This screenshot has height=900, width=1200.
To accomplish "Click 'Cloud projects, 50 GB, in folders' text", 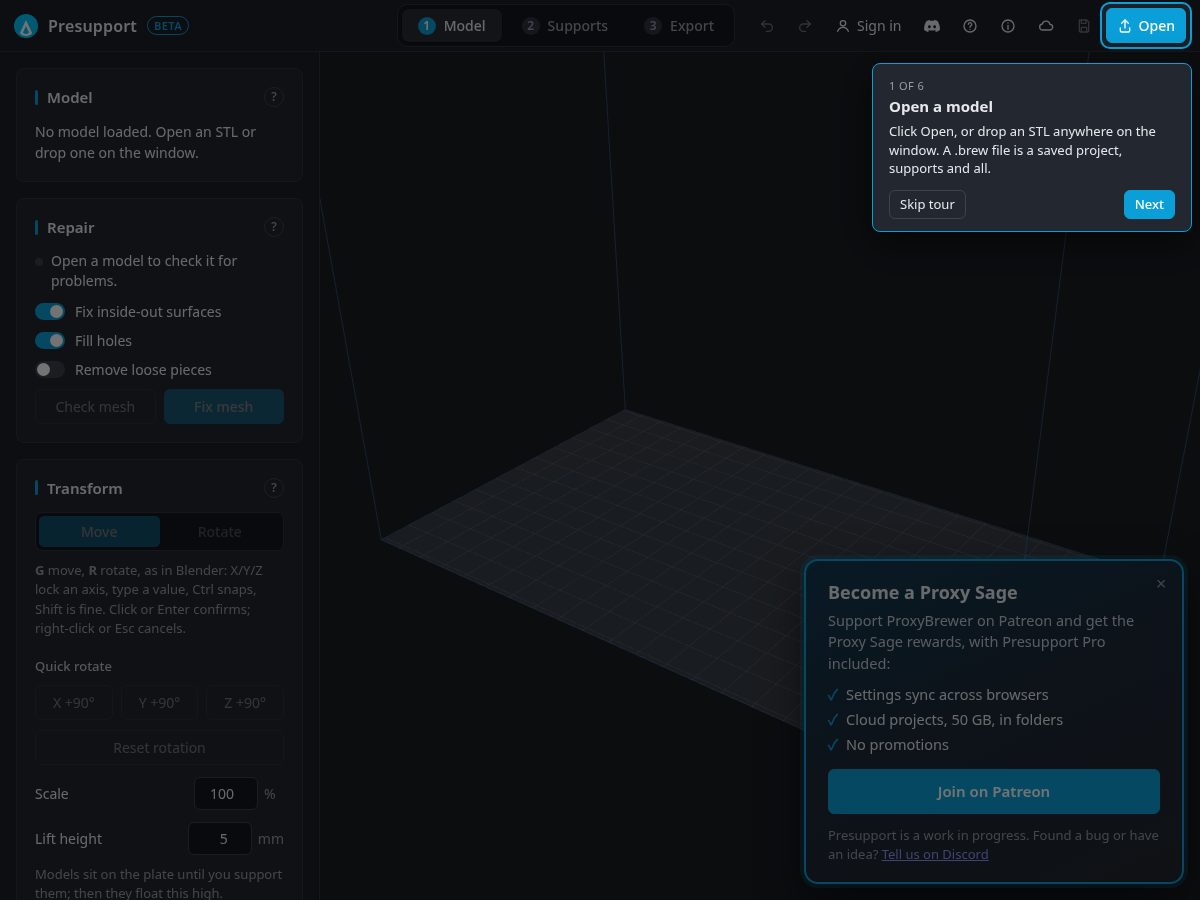I will pyautogui.click(x=954, y=720).
